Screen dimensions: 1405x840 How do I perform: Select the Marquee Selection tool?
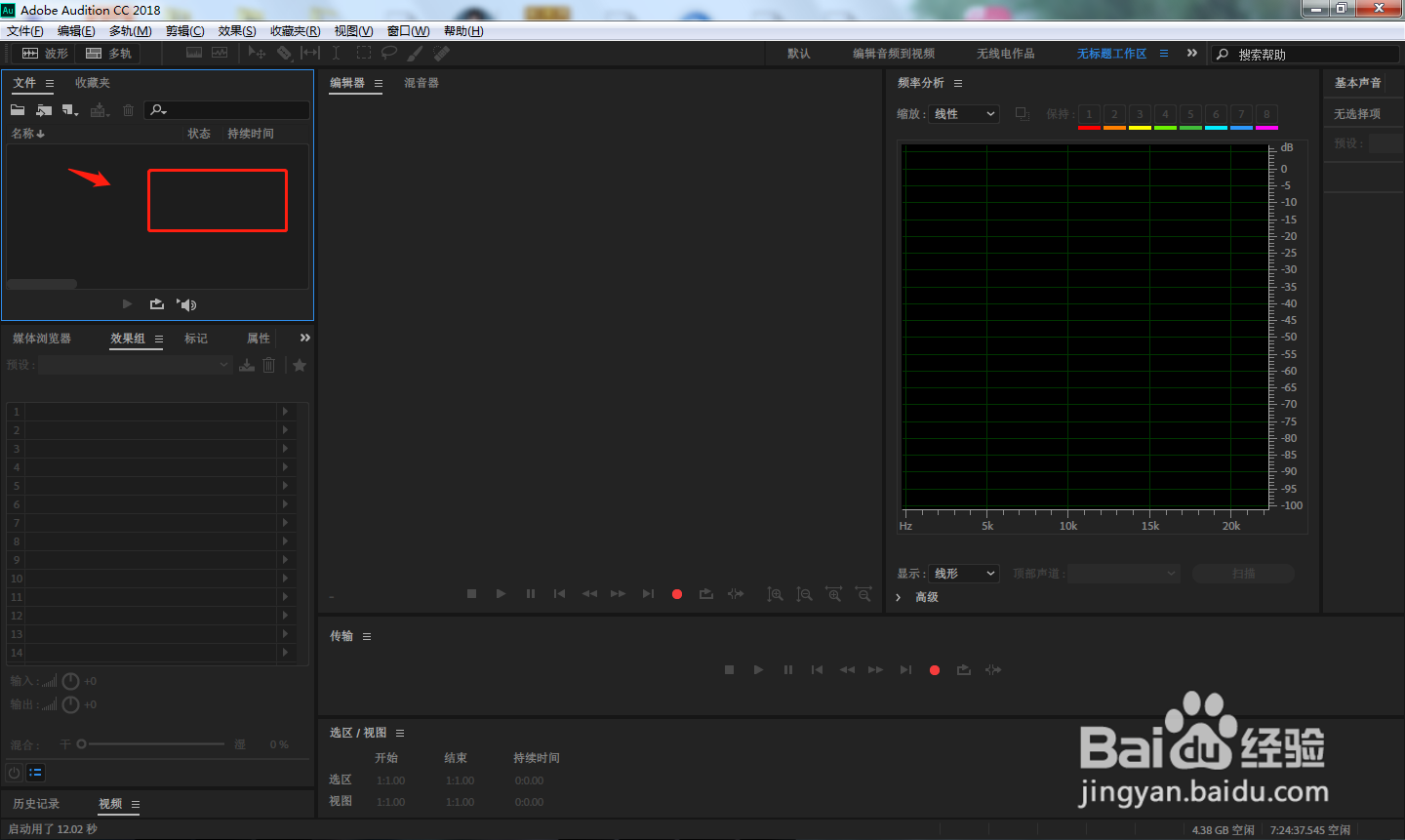(x=364, y=53)
